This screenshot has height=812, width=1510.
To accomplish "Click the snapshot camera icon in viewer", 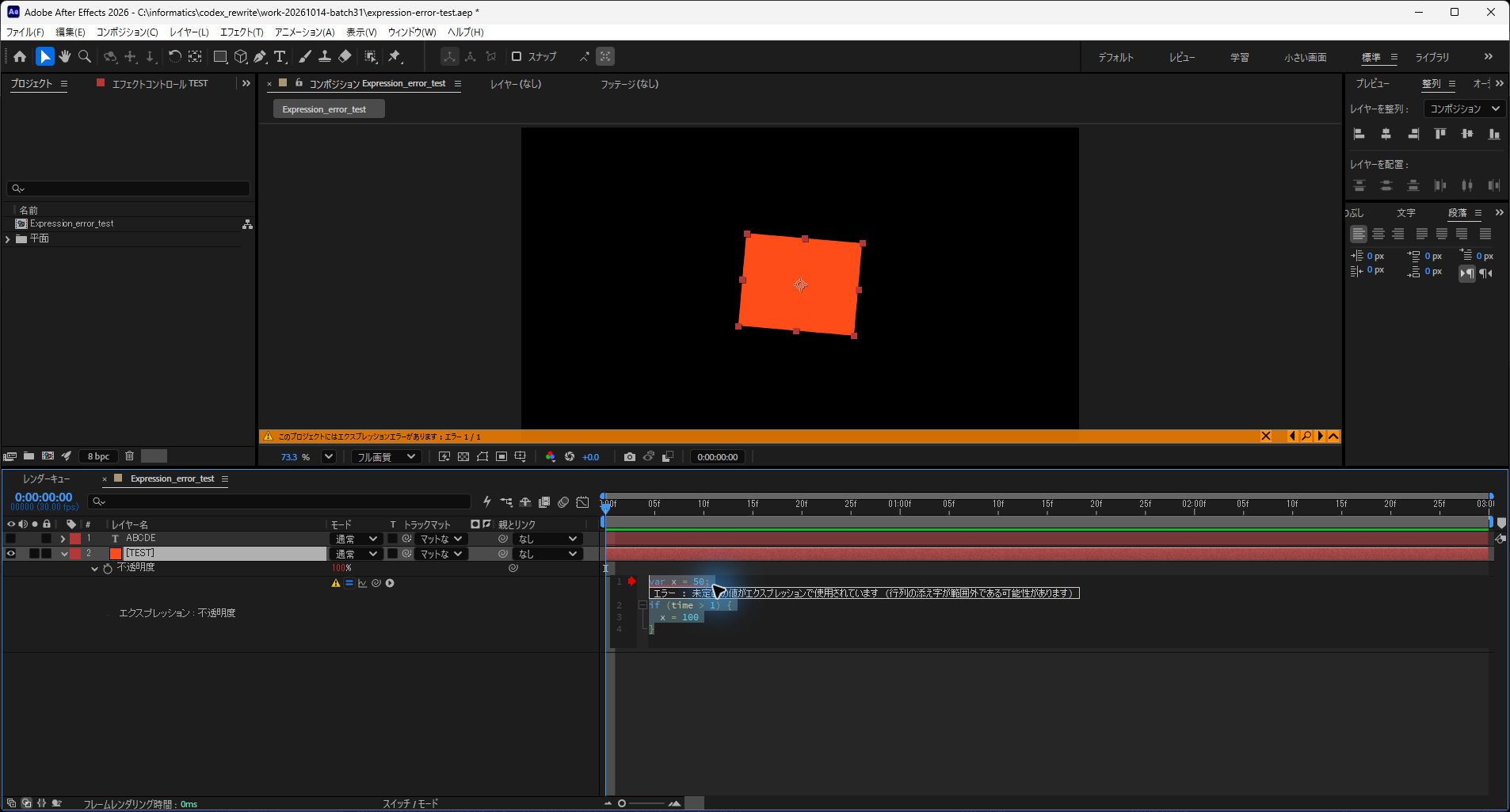I will 629,457.
